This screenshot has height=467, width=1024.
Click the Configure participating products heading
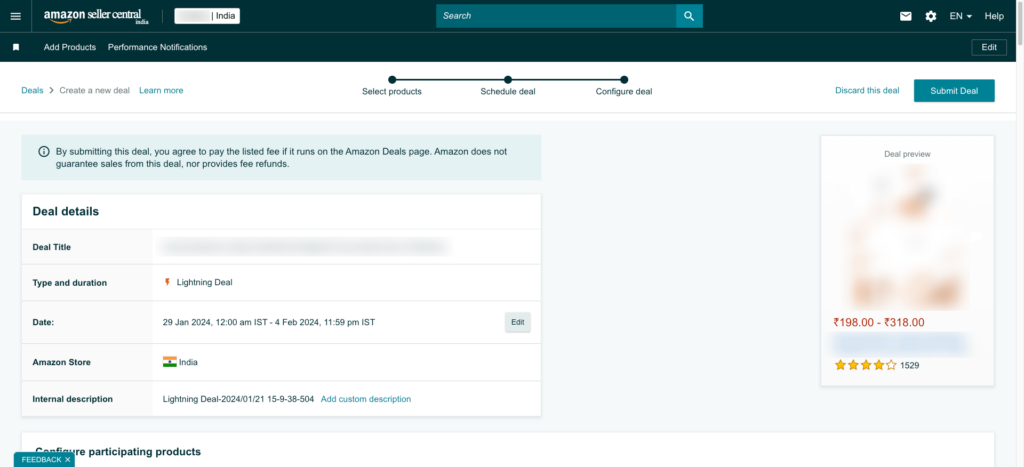click(x=118, y=451)
